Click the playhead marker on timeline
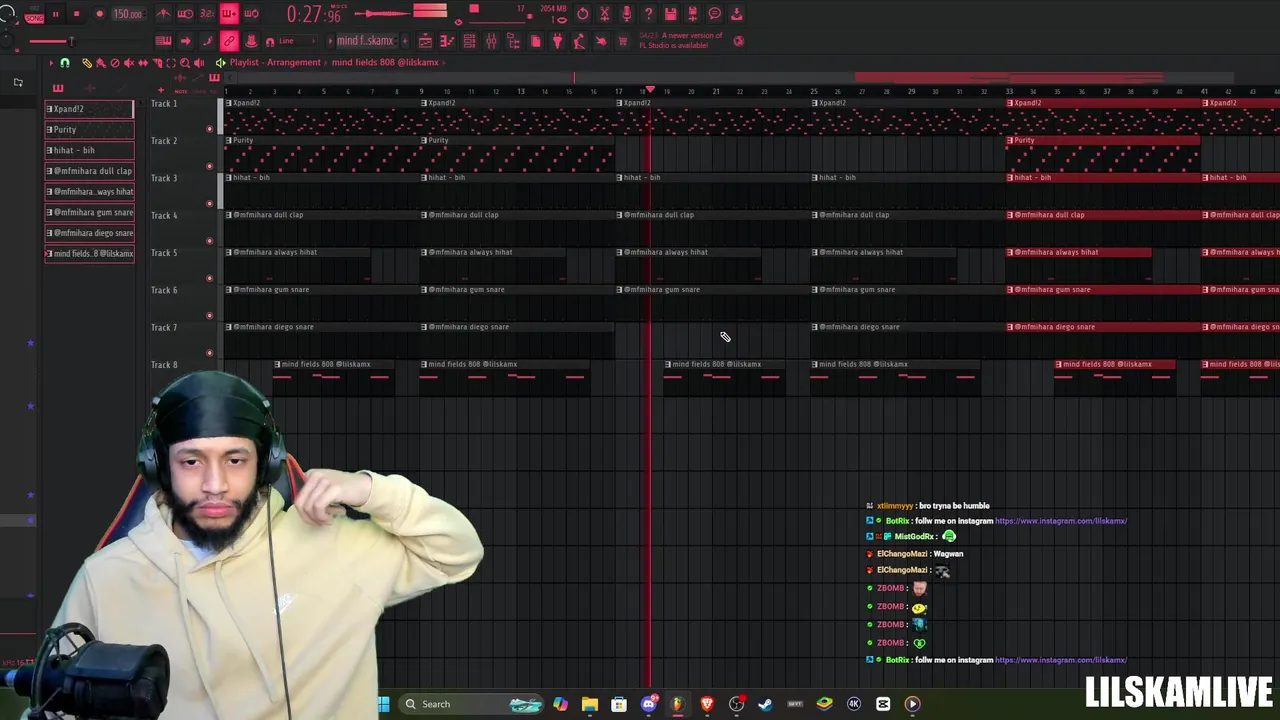Viewport: 1280px width, 720px height. point(651,90)
